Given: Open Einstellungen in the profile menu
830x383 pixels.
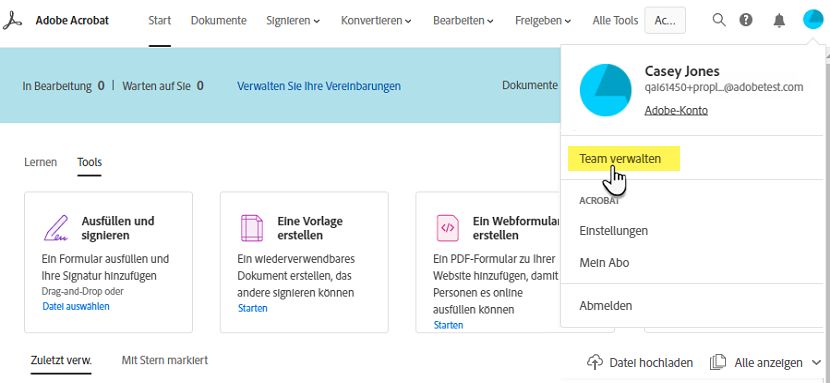Looking at the screenshot, I should (614, 231).
